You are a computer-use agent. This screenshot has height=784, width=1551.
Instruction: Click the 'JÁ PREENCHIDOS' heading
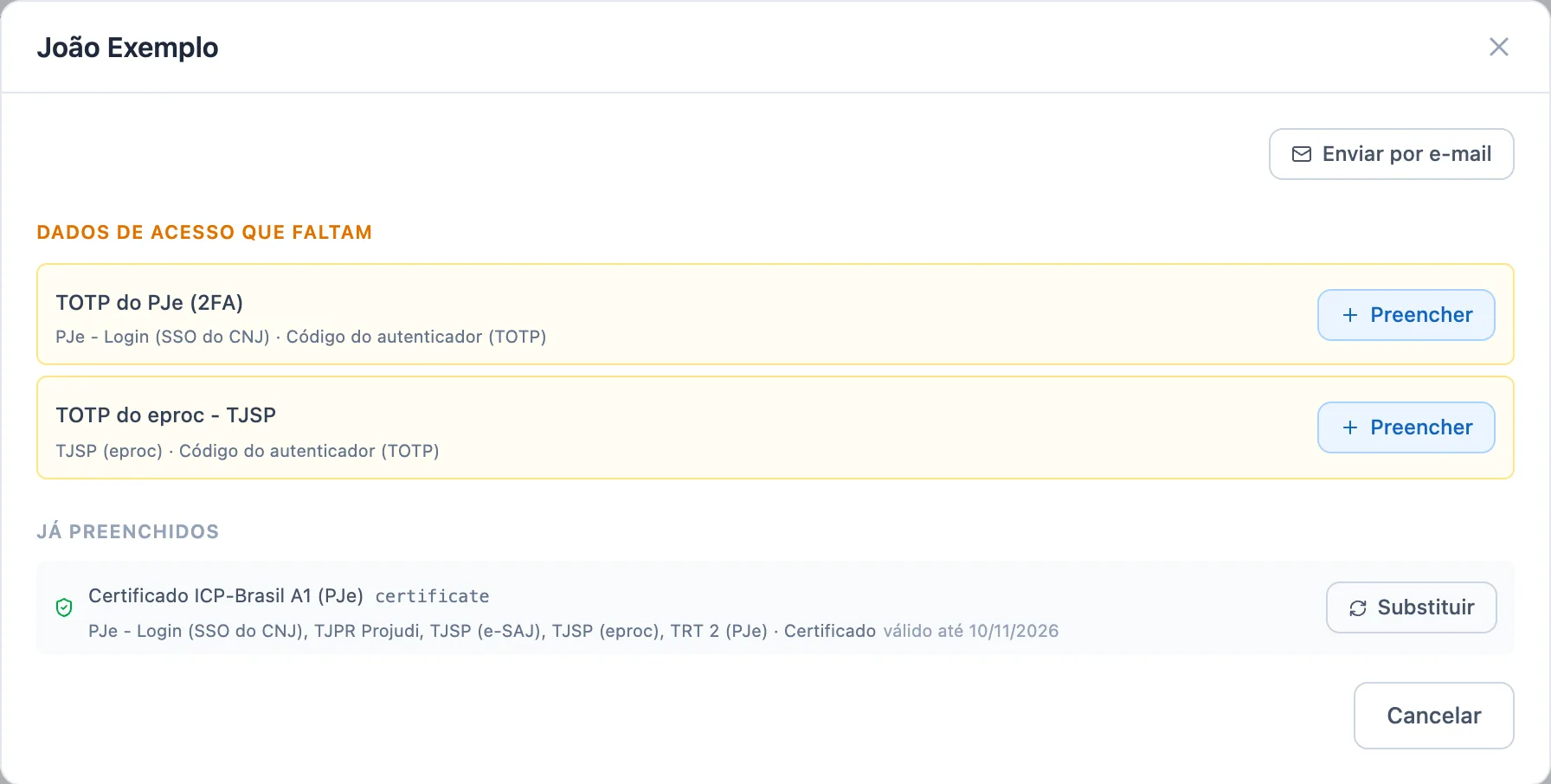[128, 531]
